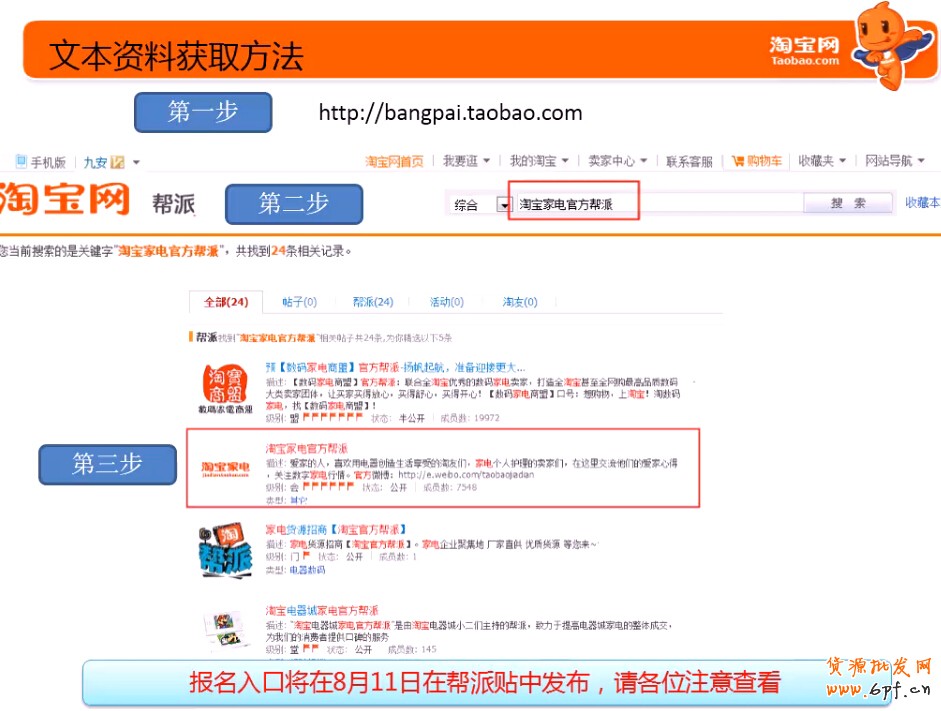The width and height of the screenshot is (941, 711).
Task: Click the 淘宝家电 group logo thumbnail
Action: [x=226, y=468]
